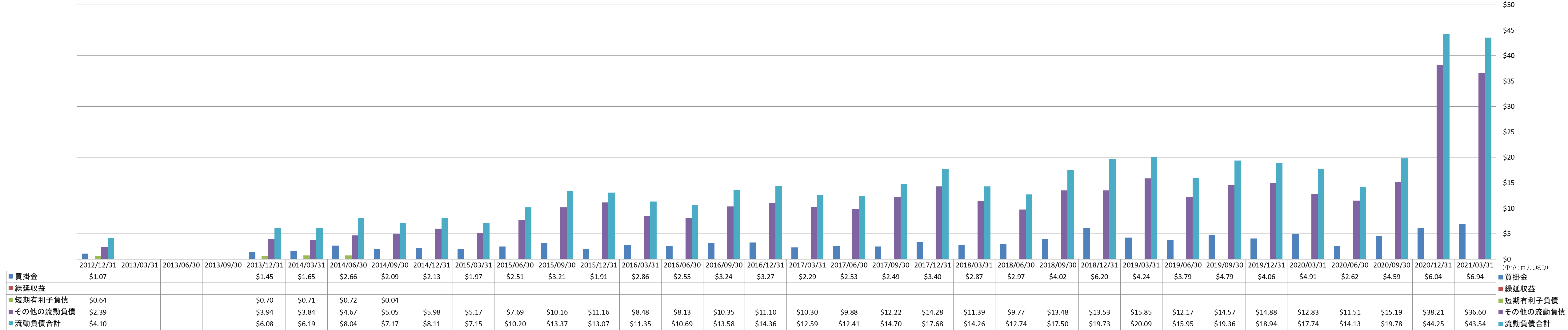1568x330 pixels.
Task: Click the $8.04 total cell for 2014/06/30
Action: (348, 324)
